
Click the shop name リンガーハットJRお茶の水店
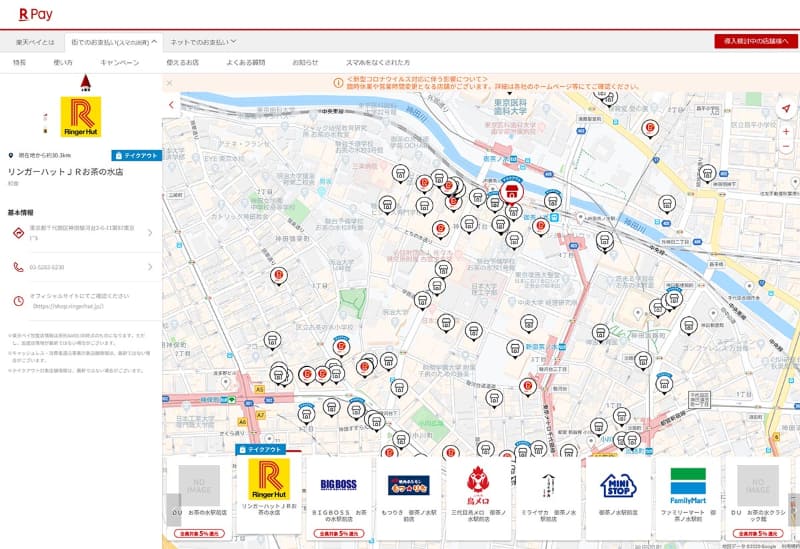65,172
